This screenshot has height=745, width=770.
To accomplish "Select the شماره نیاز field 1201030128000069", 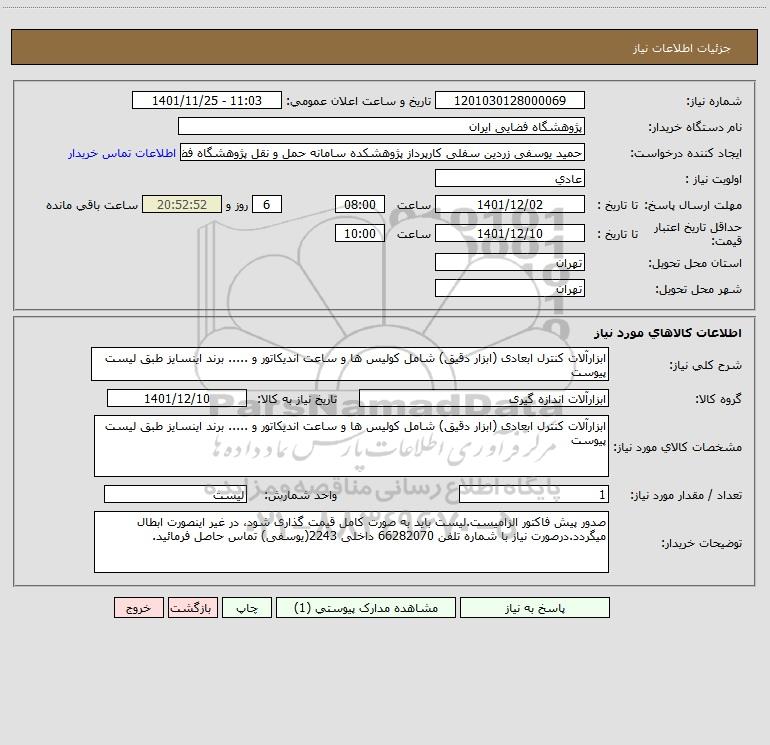I will pos(510,100).
